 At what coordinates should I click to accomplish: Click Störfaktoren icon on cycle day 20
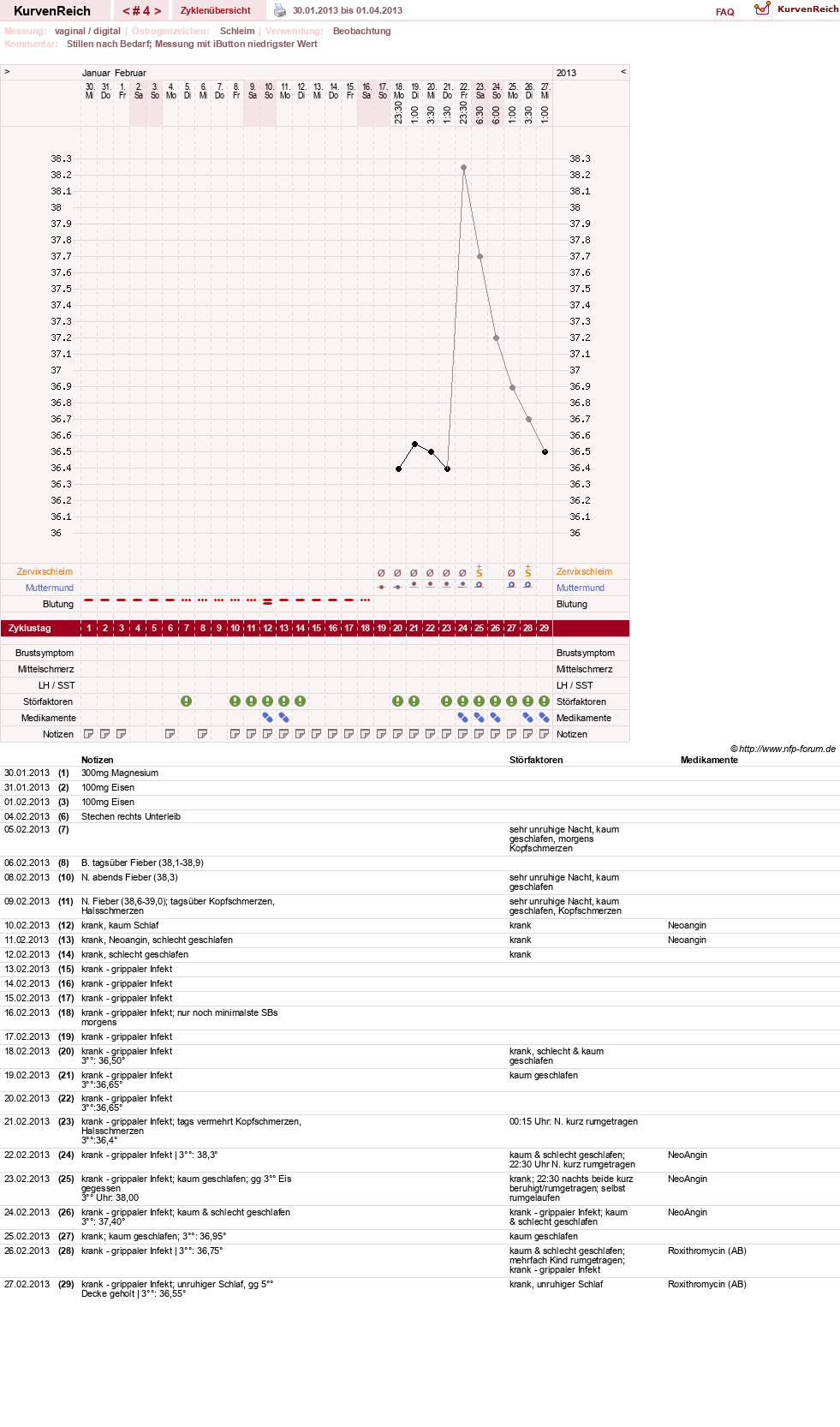pos(398,702)
